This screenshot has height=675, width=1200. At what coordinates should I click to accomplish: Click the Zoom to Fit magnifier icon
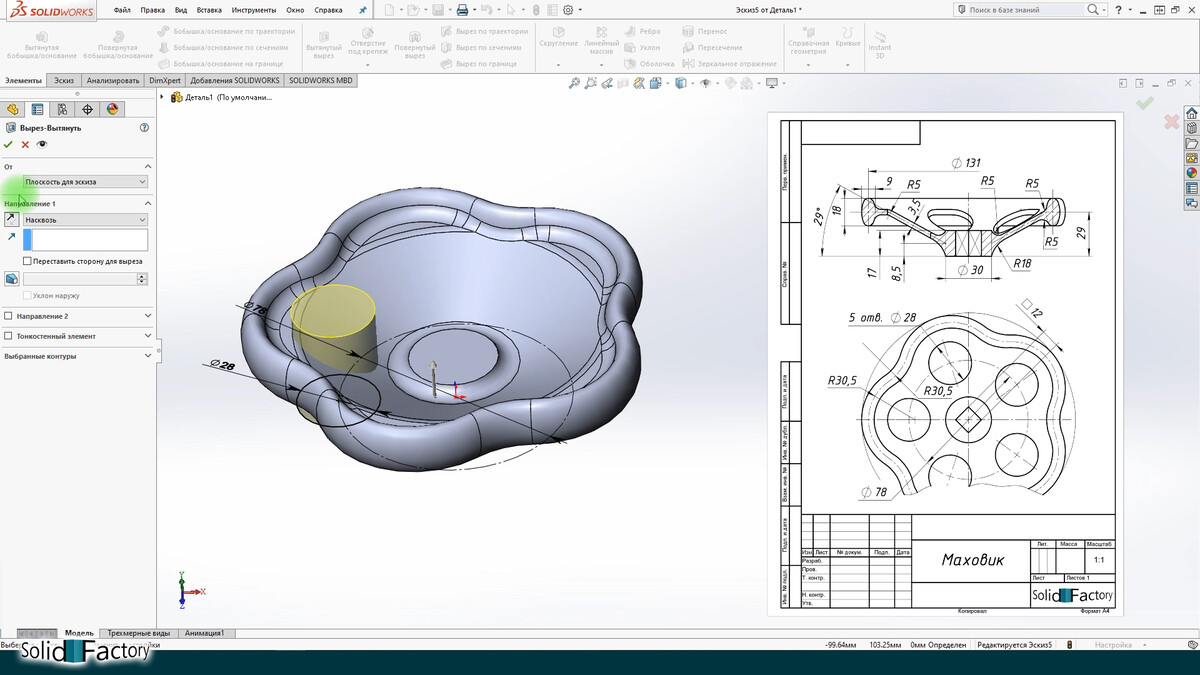[x=574, y=84]
